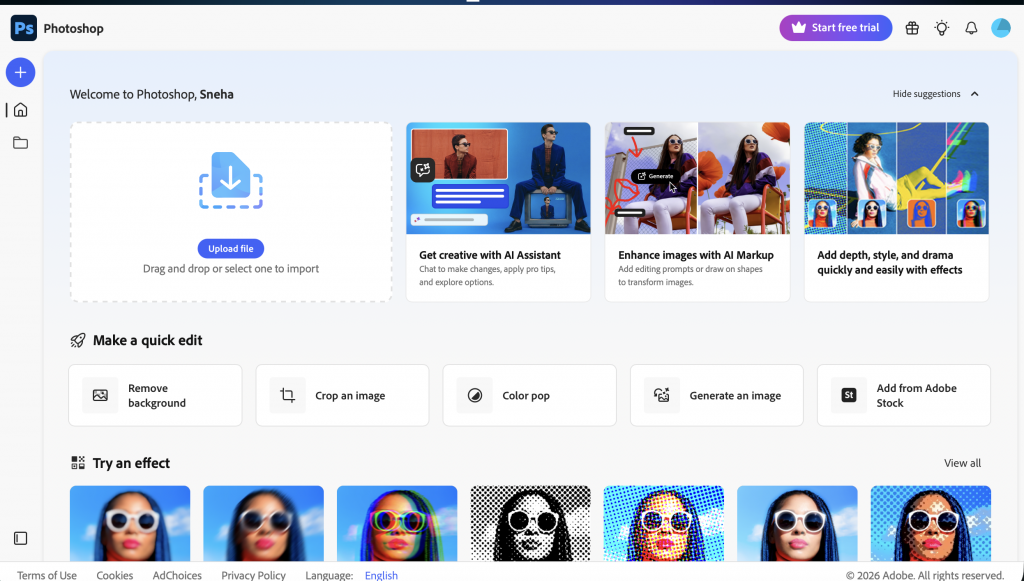
Task: Toggle the panel icon at bottom left
Action: pos(20,538)
